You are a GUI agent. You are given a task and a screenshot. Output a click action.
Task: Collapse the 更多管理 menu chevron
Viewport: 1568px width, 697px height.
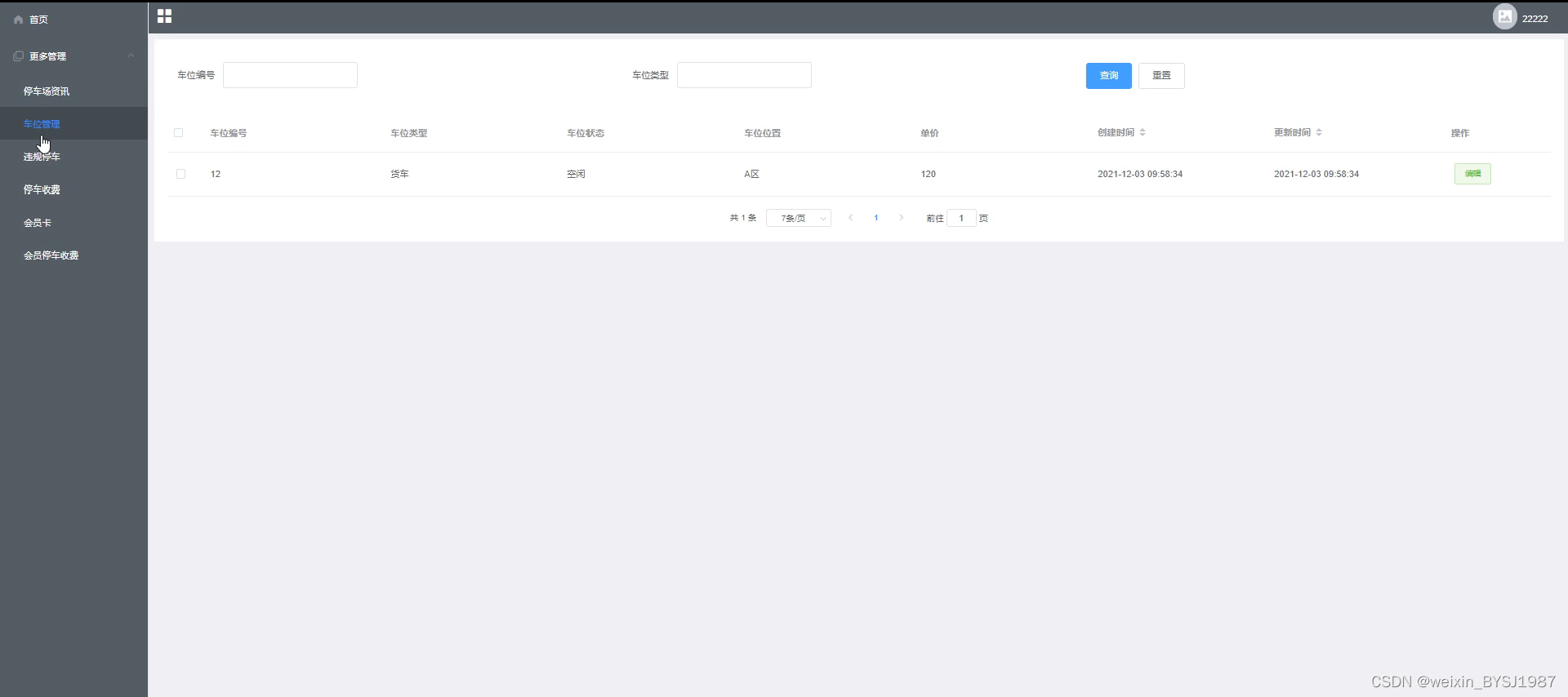(x=131, y=55)
